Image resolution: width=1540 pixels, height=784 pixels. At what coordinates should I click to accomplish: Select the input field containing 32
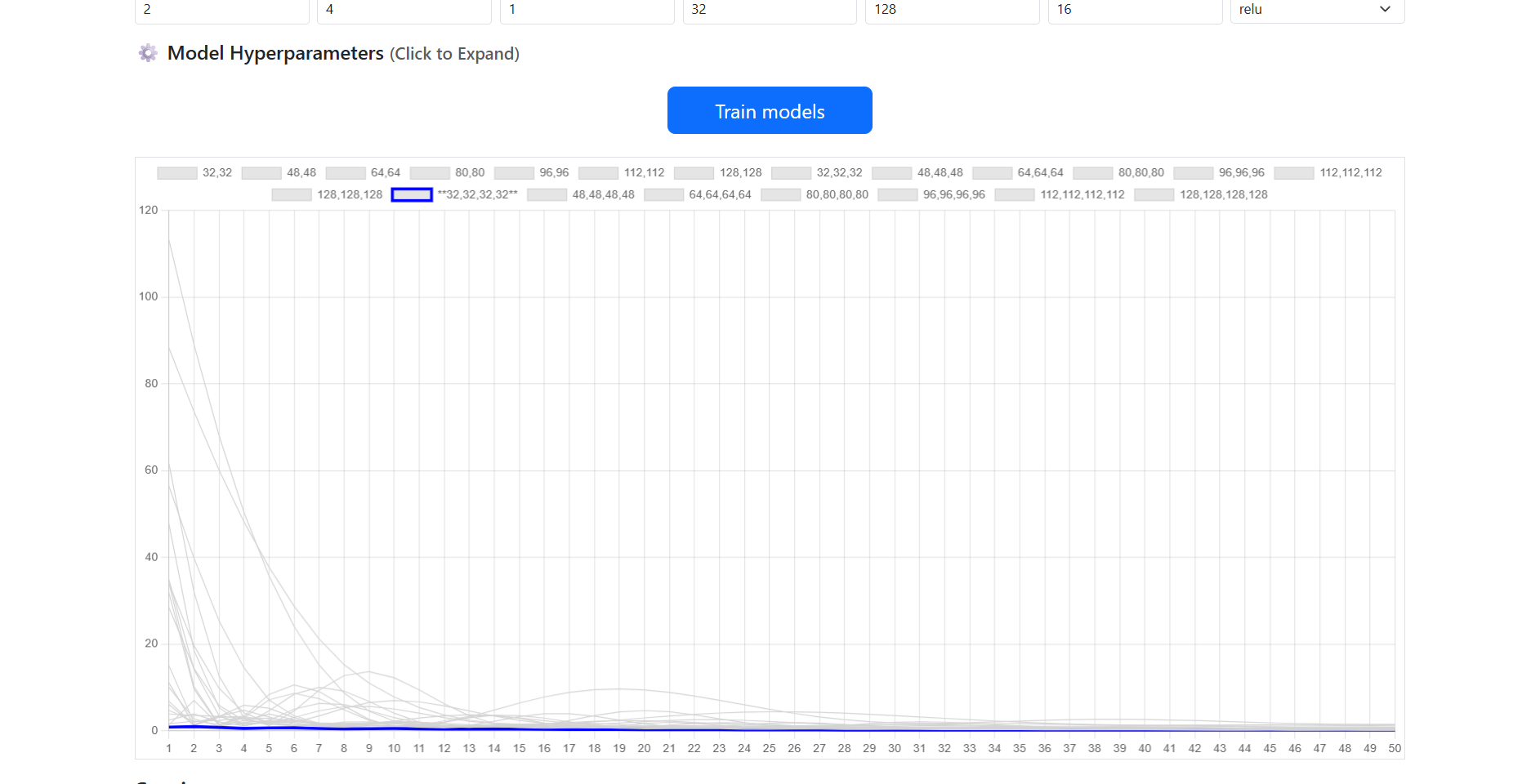770,10
